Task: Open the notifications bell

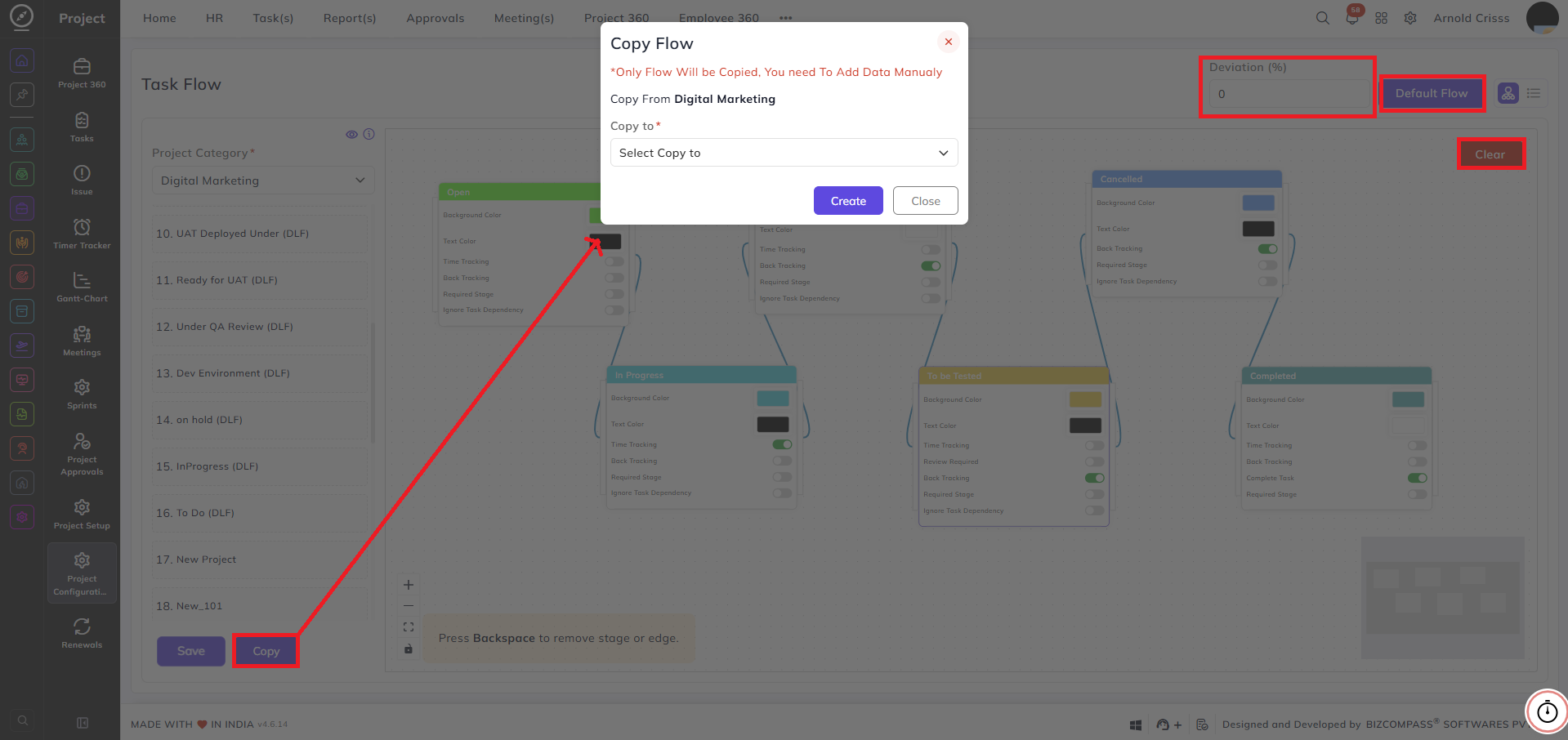Action: [x=1352, y=18]
